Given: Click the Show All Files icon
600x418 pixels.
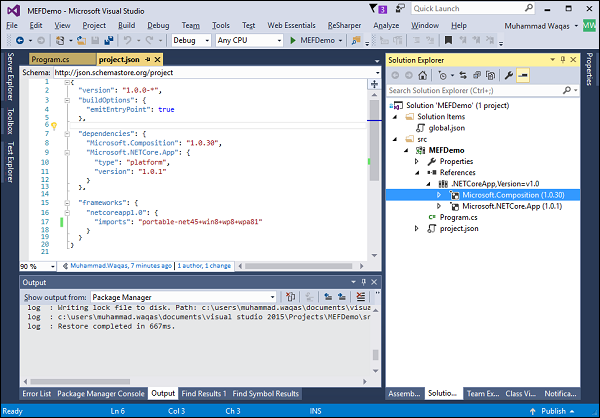Looking at the screenshot, I should 492,75.
